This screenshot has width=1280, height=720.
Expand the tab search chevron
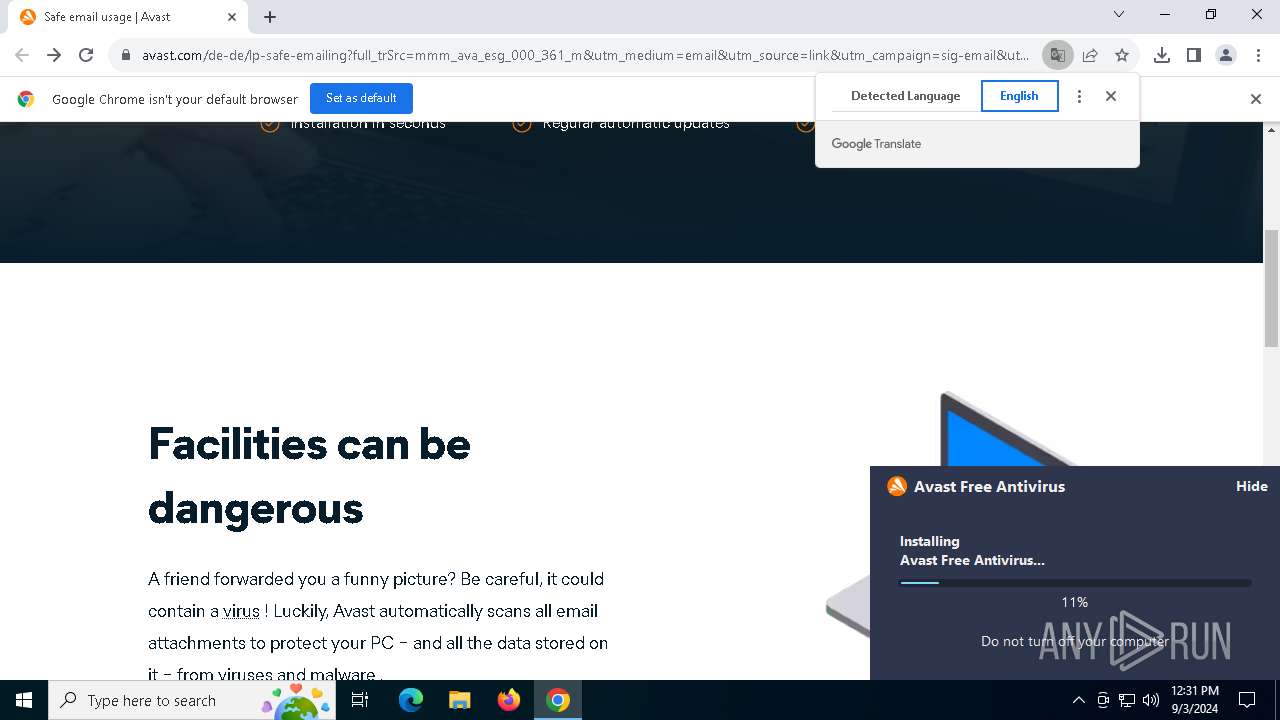point(1119,14)
